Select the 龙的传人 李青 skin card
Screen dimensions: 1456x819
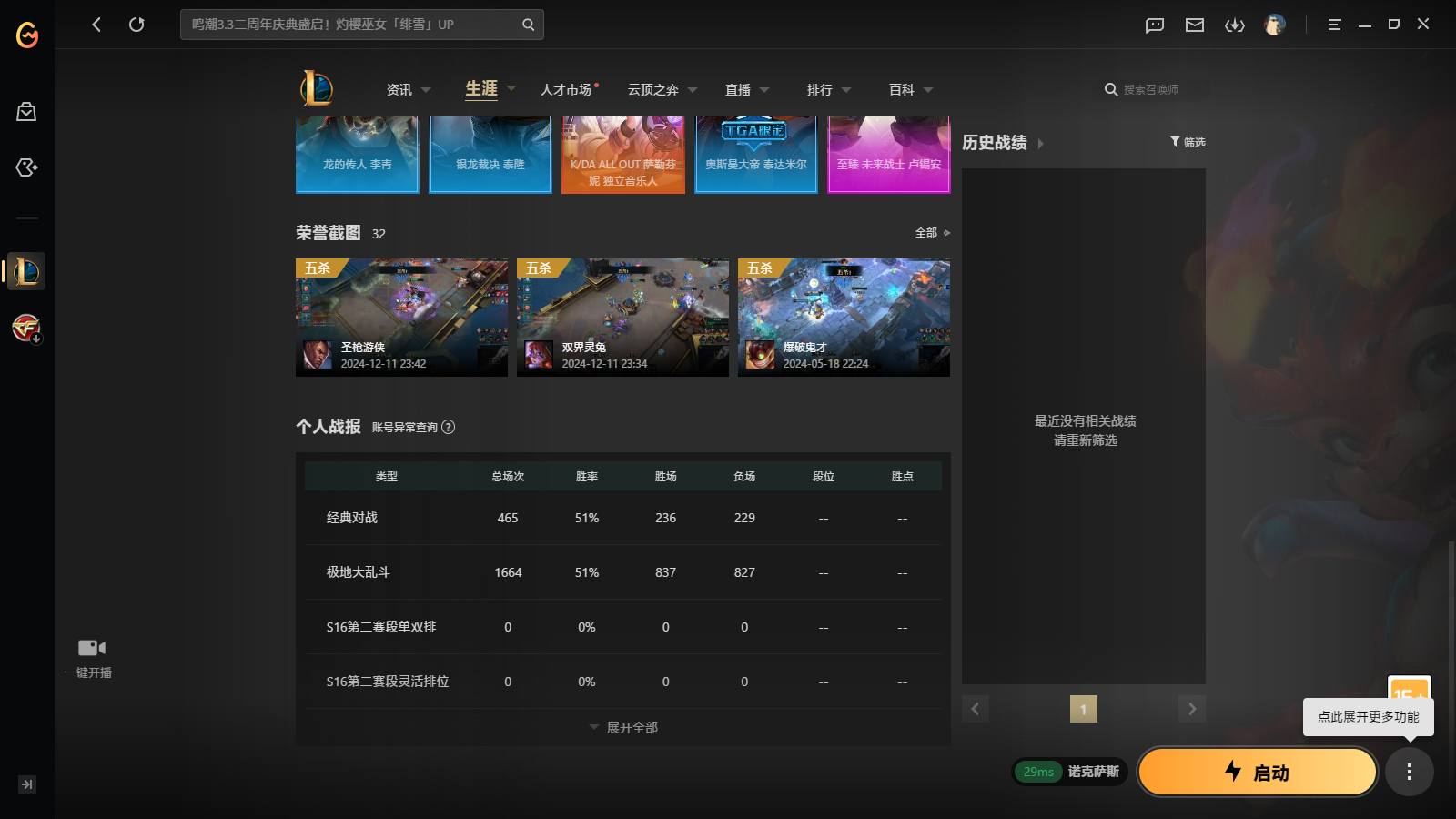pyautogui.click(x=358, y=155)
